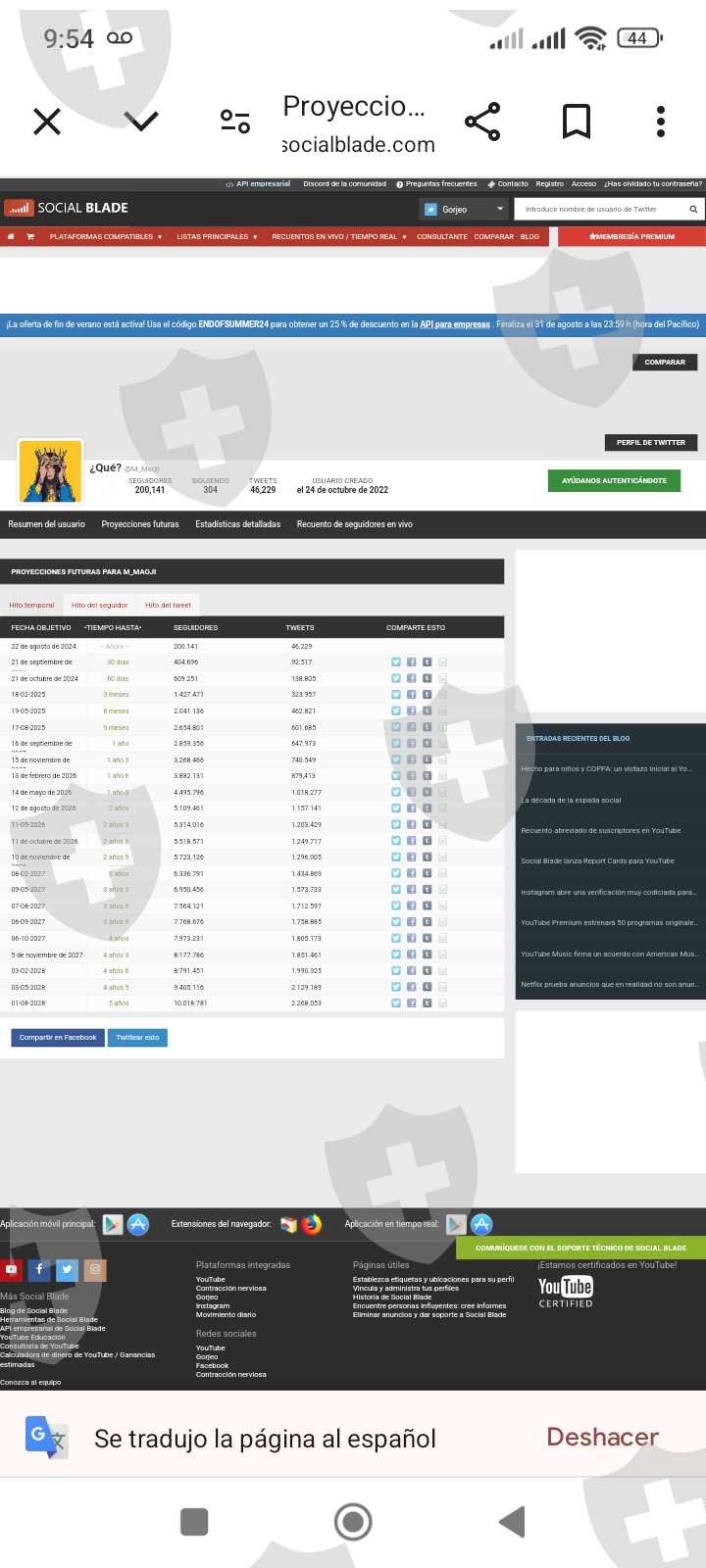Open Social Blade Twitter footer icon
The width and height of the screenshot is (706, 1568).
click(x=67, y=1269)
